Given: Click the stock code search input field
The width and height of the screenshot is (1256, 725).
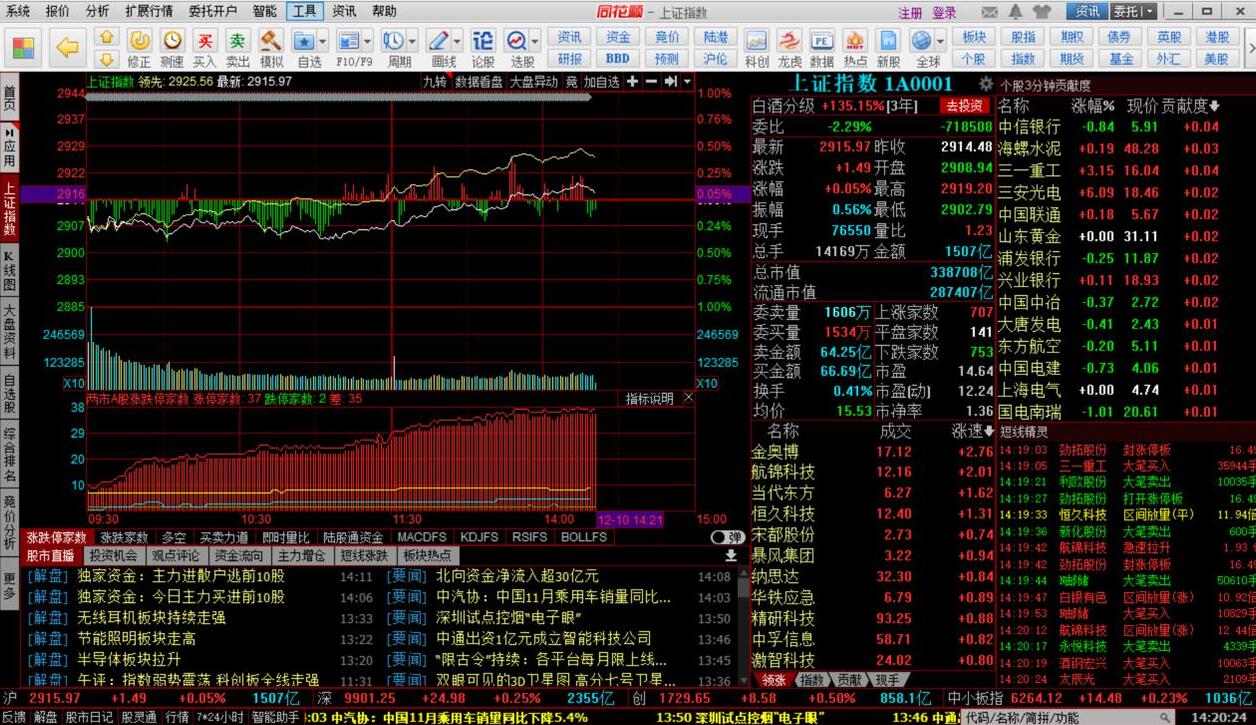Looking at the screenshot, I should coord(1060,717).
